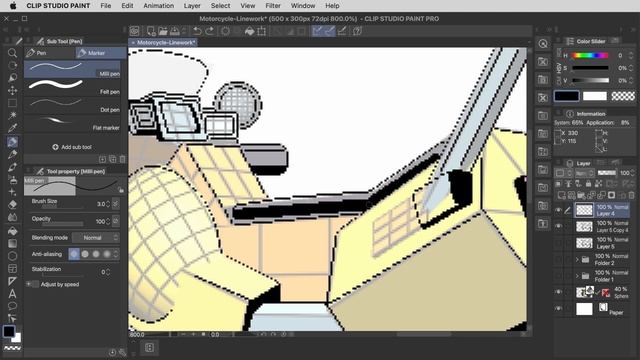Image resolution: width=640 pixels, height=360 pixels.
Task: Select the transparent checkered color swatch
Action: [623, 96]
